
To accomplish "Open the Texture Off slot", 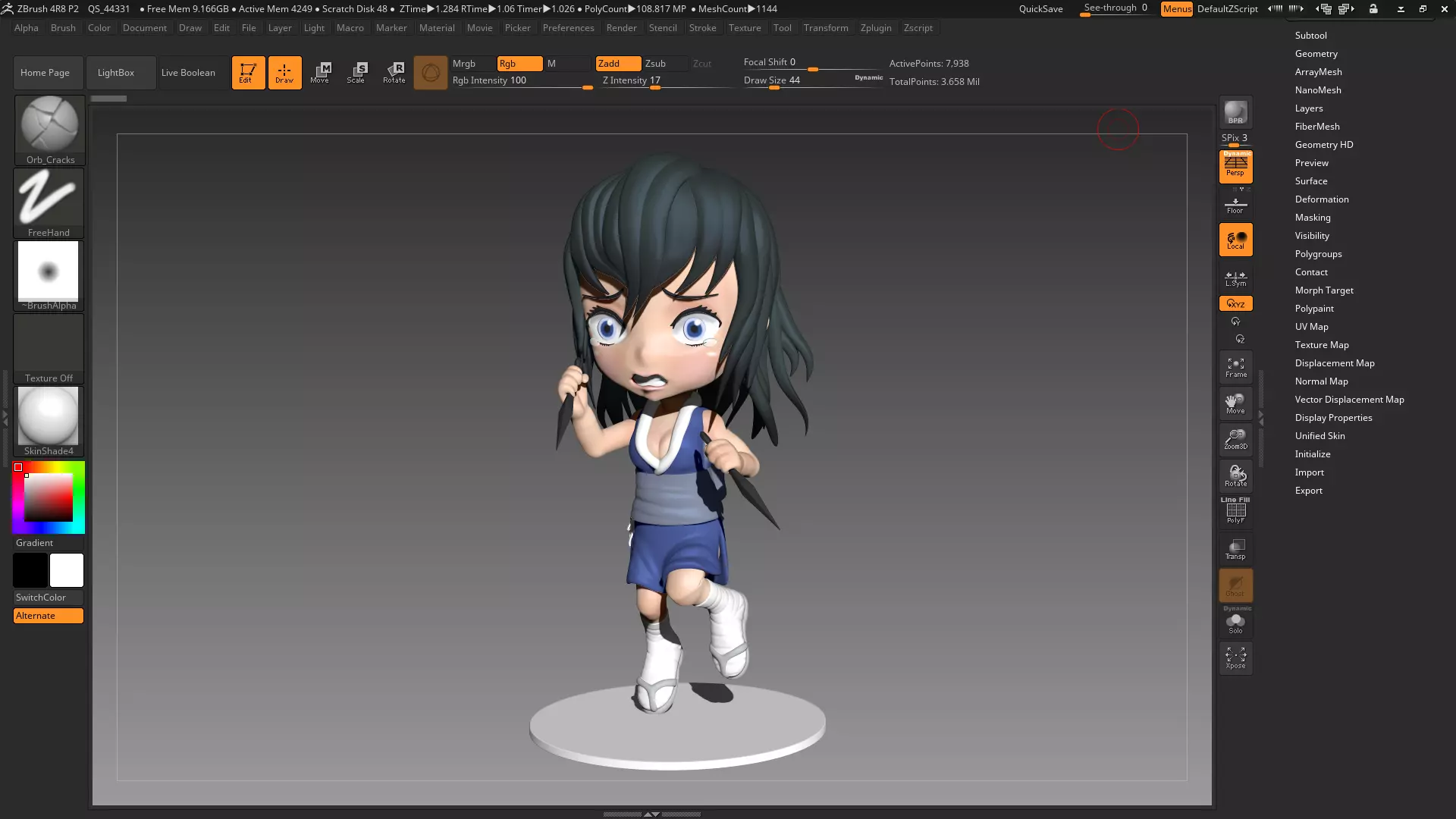I will point(49,349).
